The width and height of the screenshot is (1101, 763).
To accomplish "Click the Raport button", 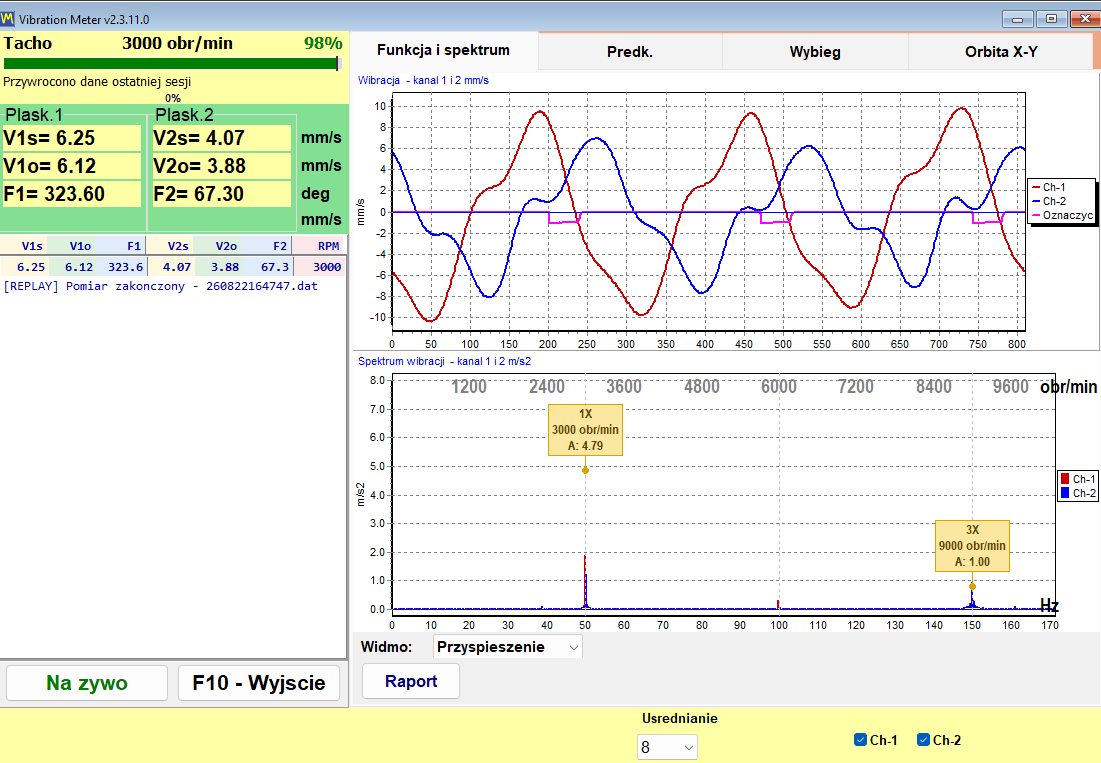I will coord(411,681).
